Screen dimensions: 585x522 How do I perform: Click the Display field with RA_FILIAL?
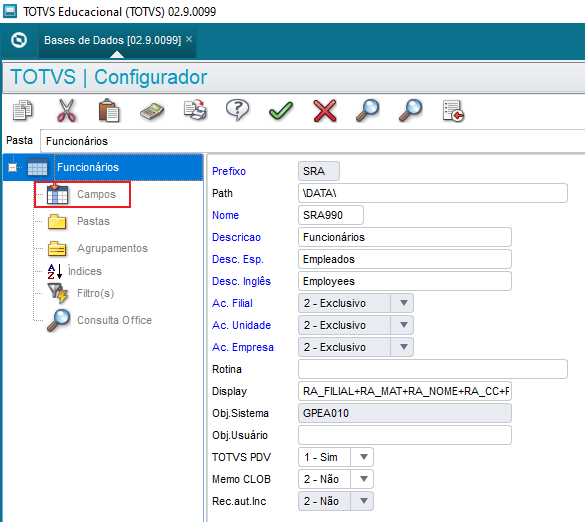tap(405, 391)
